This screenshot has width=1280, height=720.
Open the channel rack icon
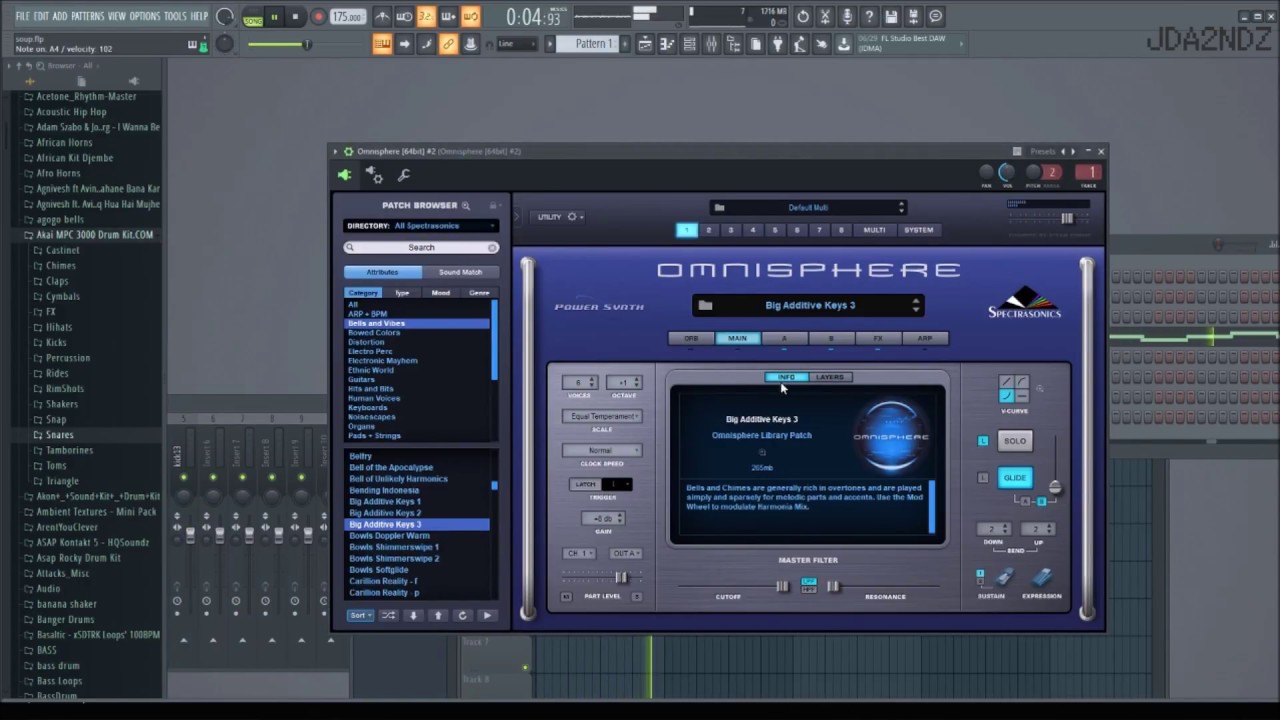click(690, 44)
